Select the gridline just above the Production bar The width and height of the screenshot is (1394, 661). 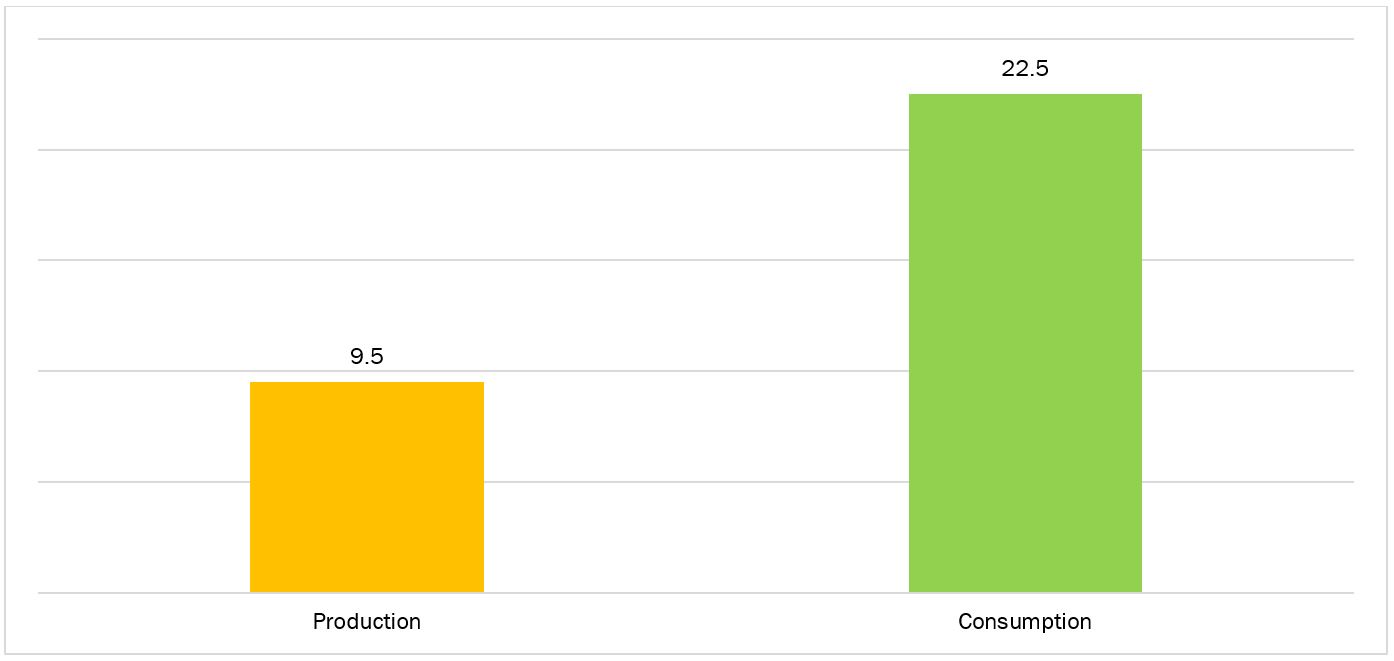click(700, 371)
